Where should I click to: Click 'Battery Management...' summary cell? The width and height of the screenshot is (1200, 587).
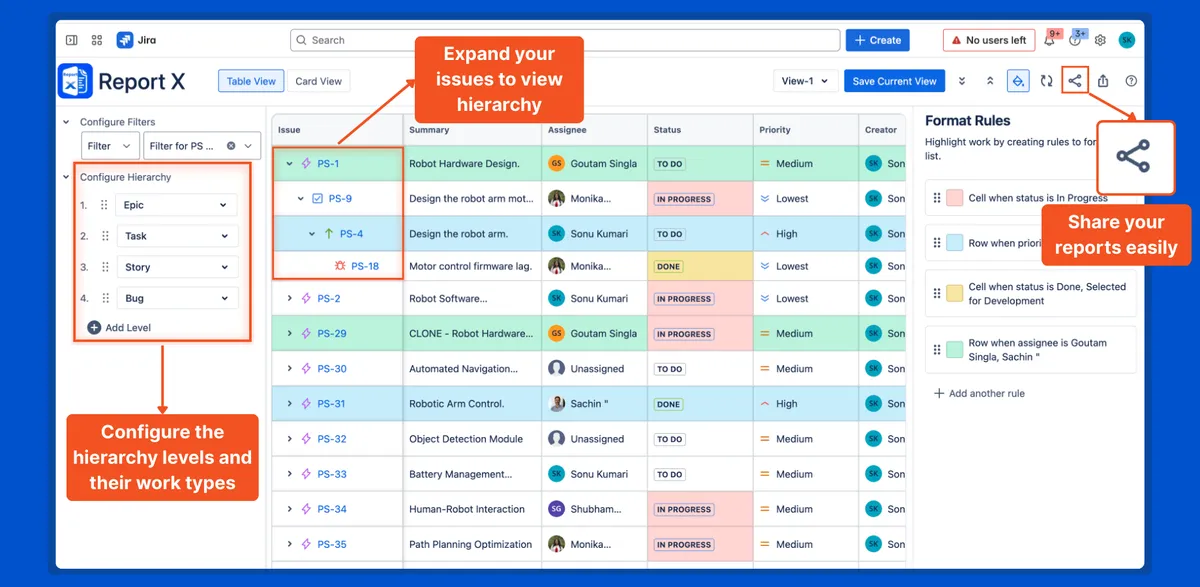473,474
